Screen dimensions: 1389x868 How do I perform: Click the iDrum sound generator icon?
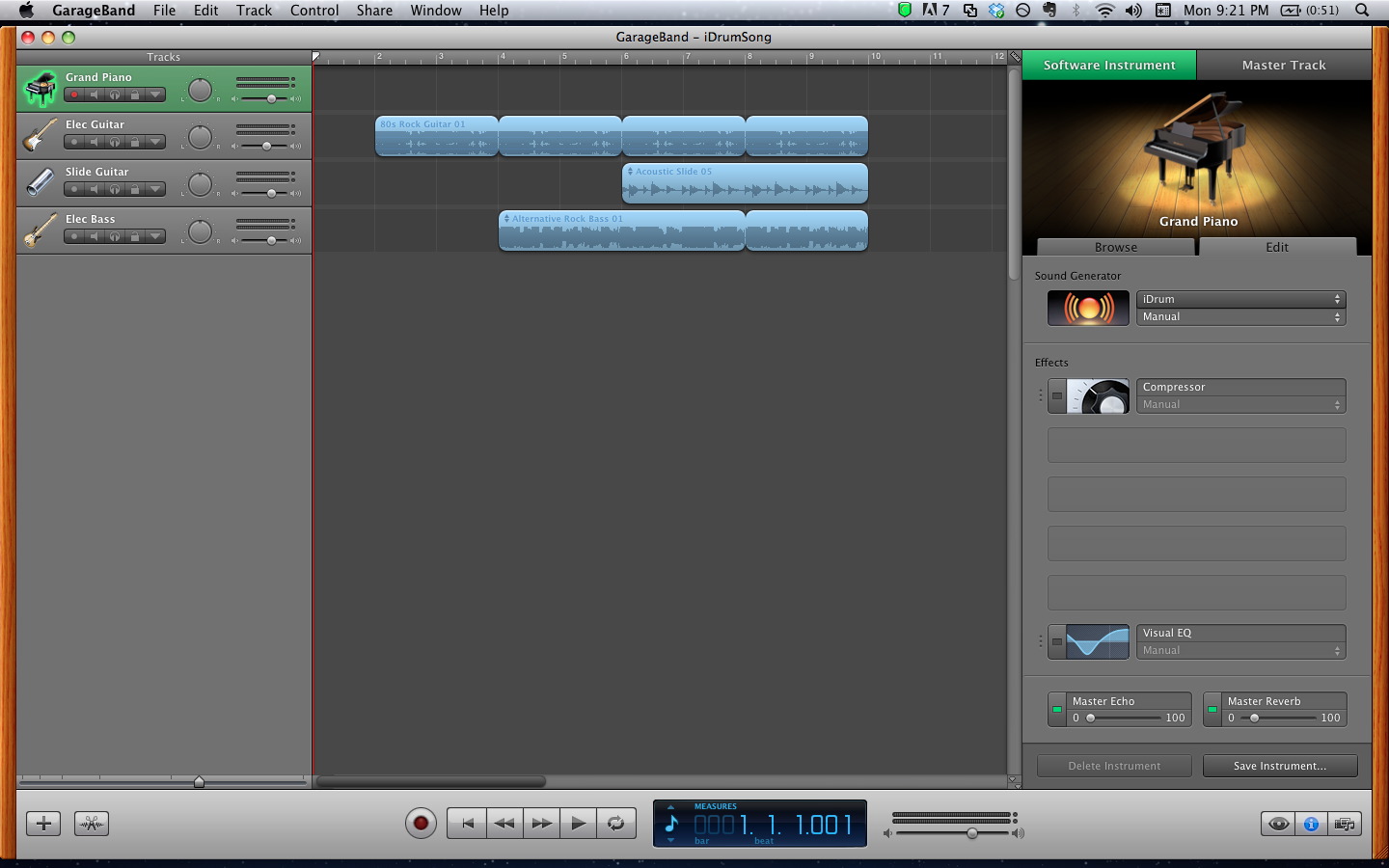(1088, 309)
